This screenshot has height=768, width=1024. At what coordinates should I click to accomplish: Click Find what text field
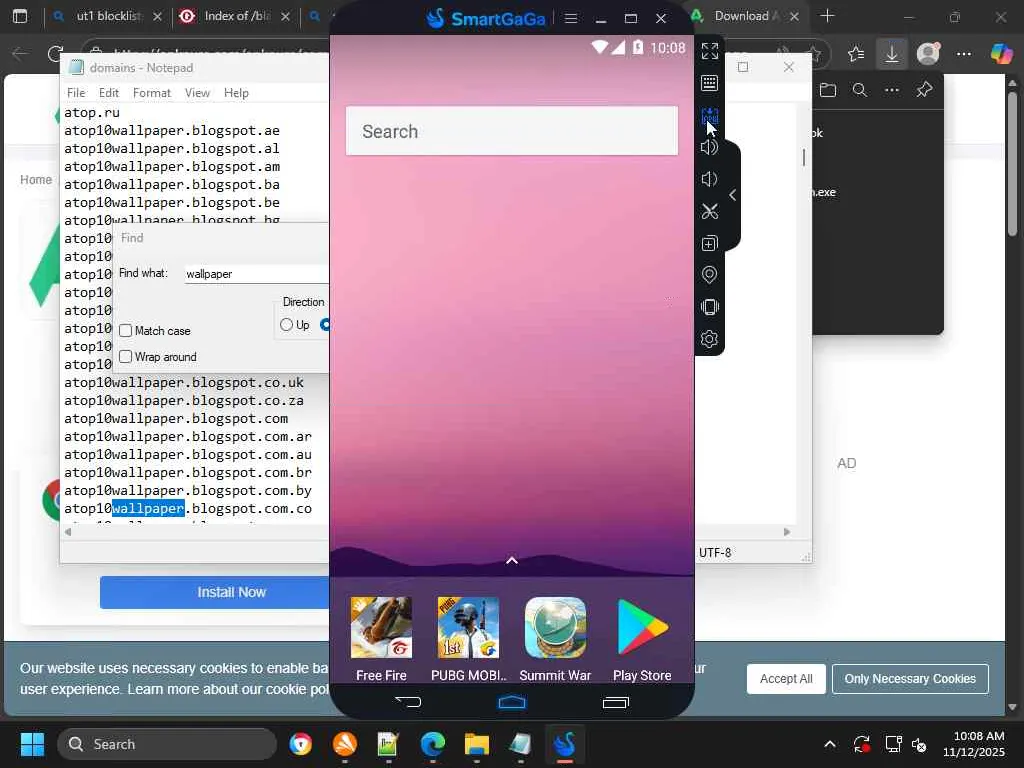[x=257, y=274]
